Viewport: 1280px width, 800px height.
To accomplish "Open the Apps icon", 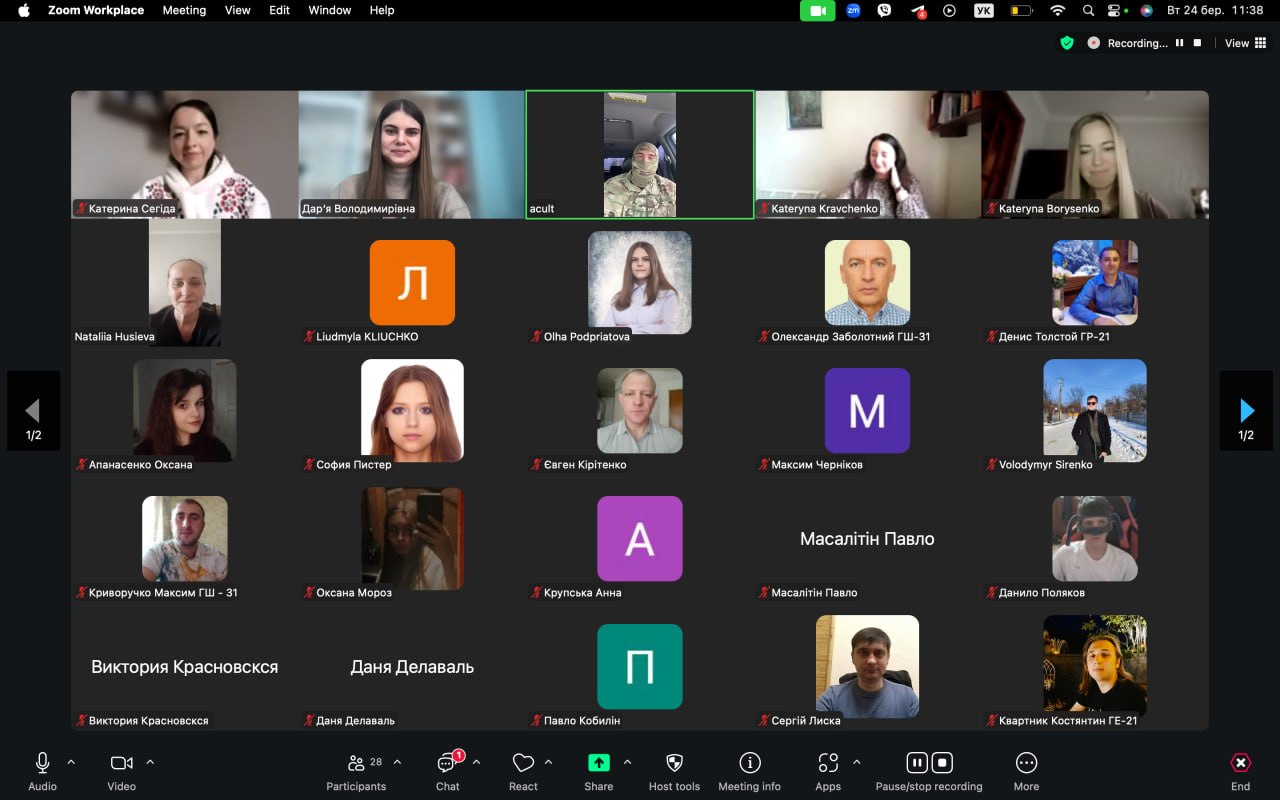I will (828, 763).
